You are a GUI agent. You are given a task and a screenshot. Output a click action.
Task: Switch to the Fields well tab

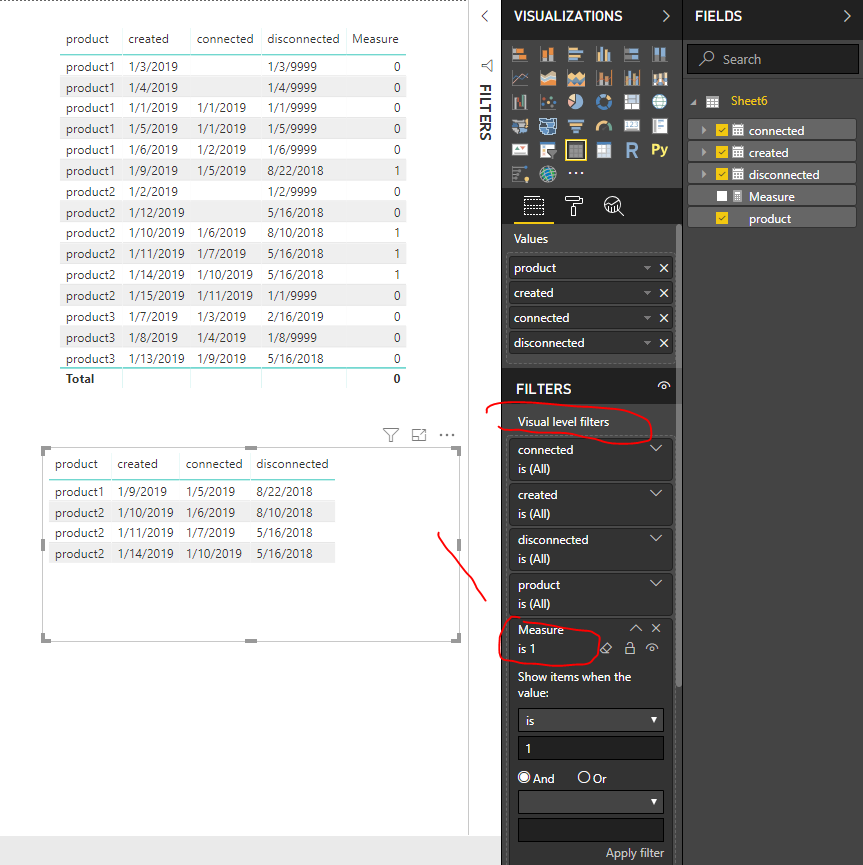(x=534, y=206)
